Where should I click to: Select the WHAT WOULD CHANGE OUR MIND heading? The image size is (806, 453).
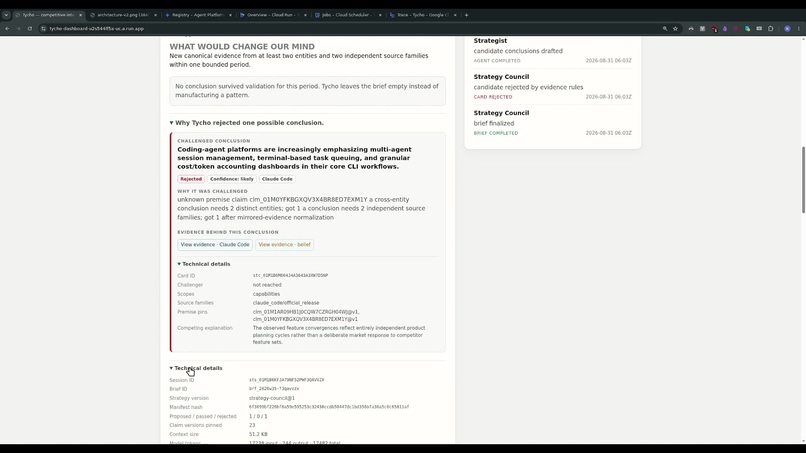(x=242, y=46)
